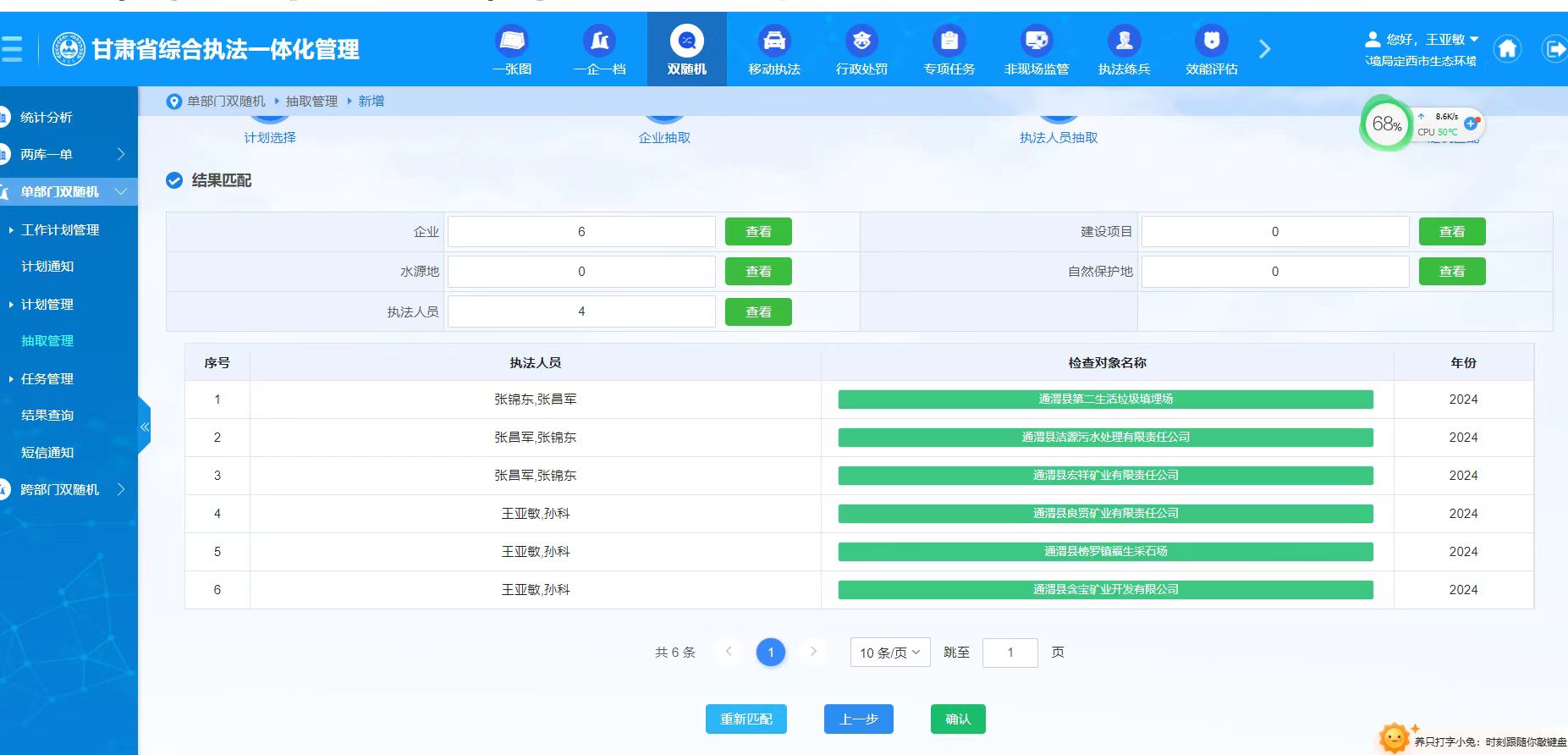
Task: Click the 移动执法 mobile enforcement icon
Action: 773,41
